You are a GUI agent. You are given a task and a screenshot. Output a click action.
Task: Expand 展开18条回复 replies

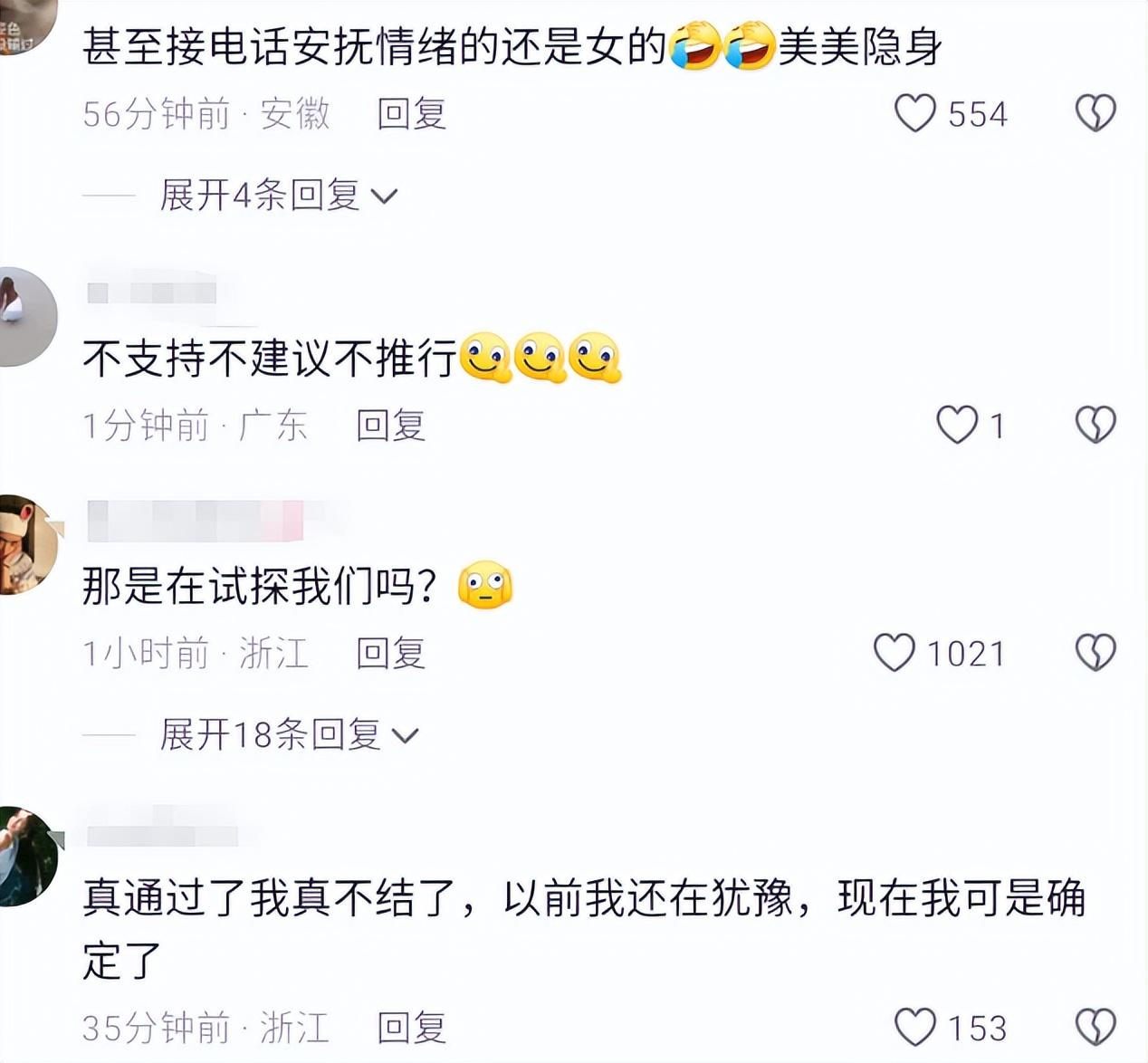click(290, 734)
